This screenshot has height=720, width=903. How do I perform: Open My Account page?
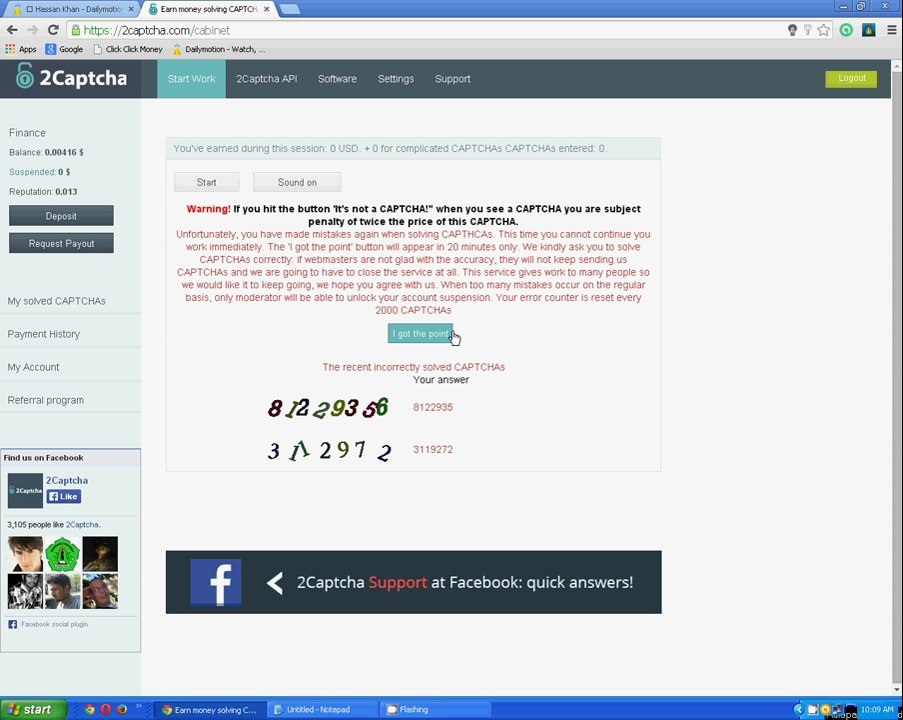[33, 367]
